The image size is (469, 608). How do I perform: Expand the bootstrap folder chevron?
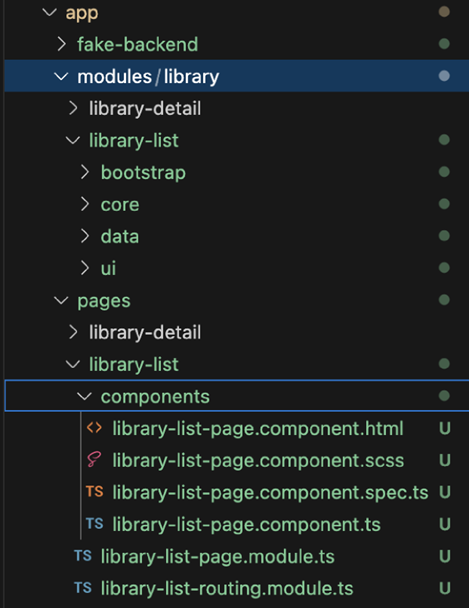click(x=84, y=172)
